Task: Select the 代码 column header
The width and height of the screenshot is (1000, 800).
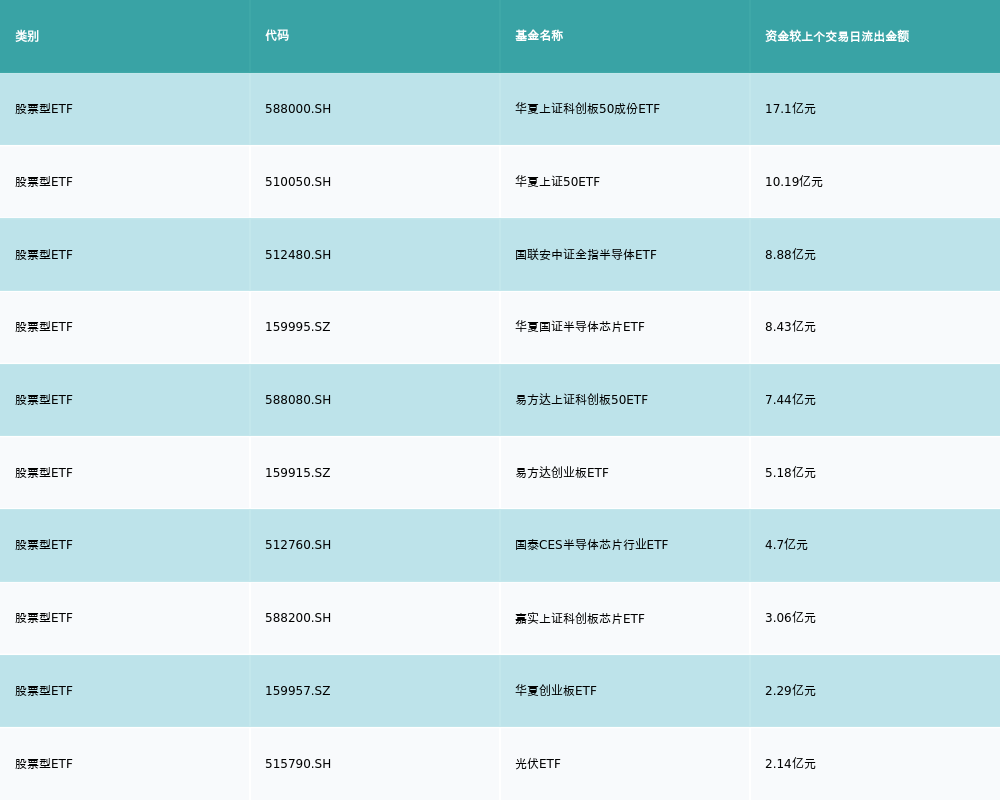Action: tap(277, 36)
